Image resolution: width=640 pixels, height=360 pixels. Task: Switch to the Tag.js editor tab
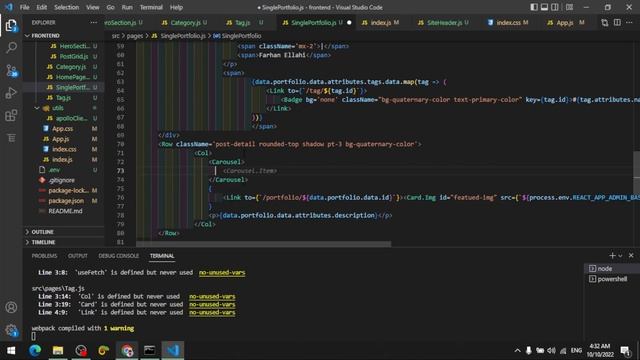tap(242, 23)
